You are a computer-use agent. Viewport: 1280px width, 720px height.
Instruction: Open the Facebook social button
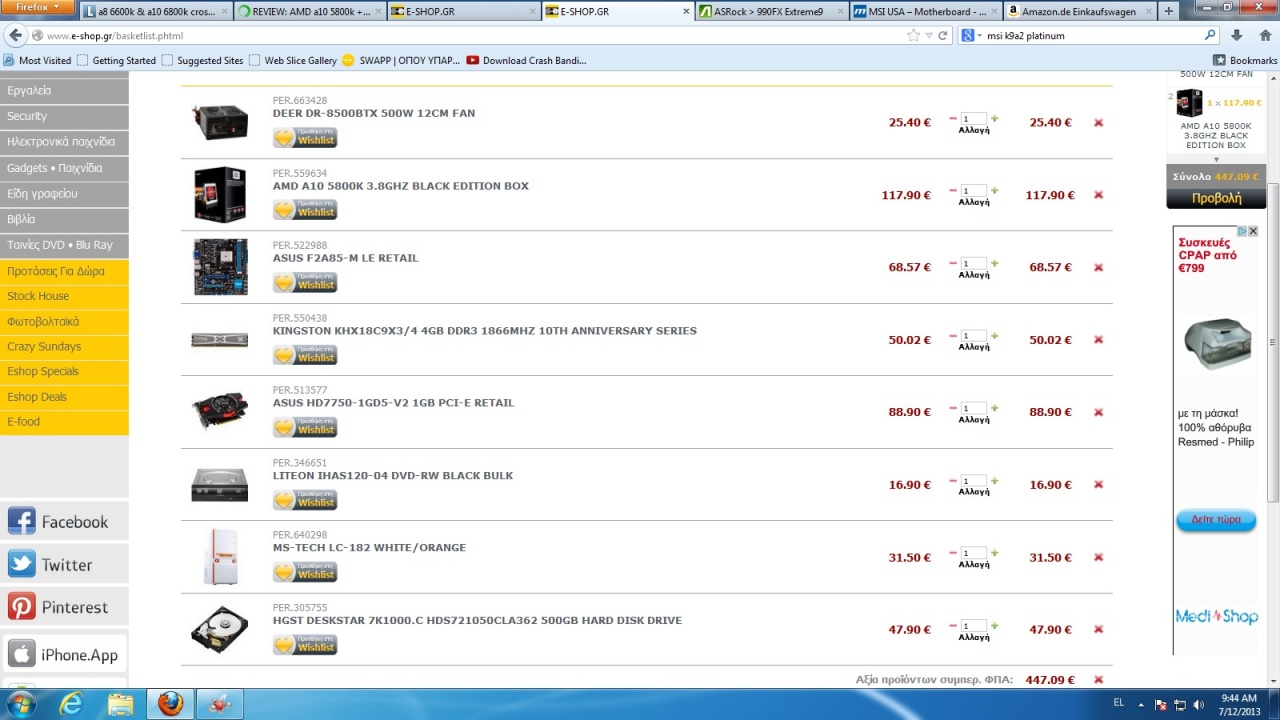(64, 522)
